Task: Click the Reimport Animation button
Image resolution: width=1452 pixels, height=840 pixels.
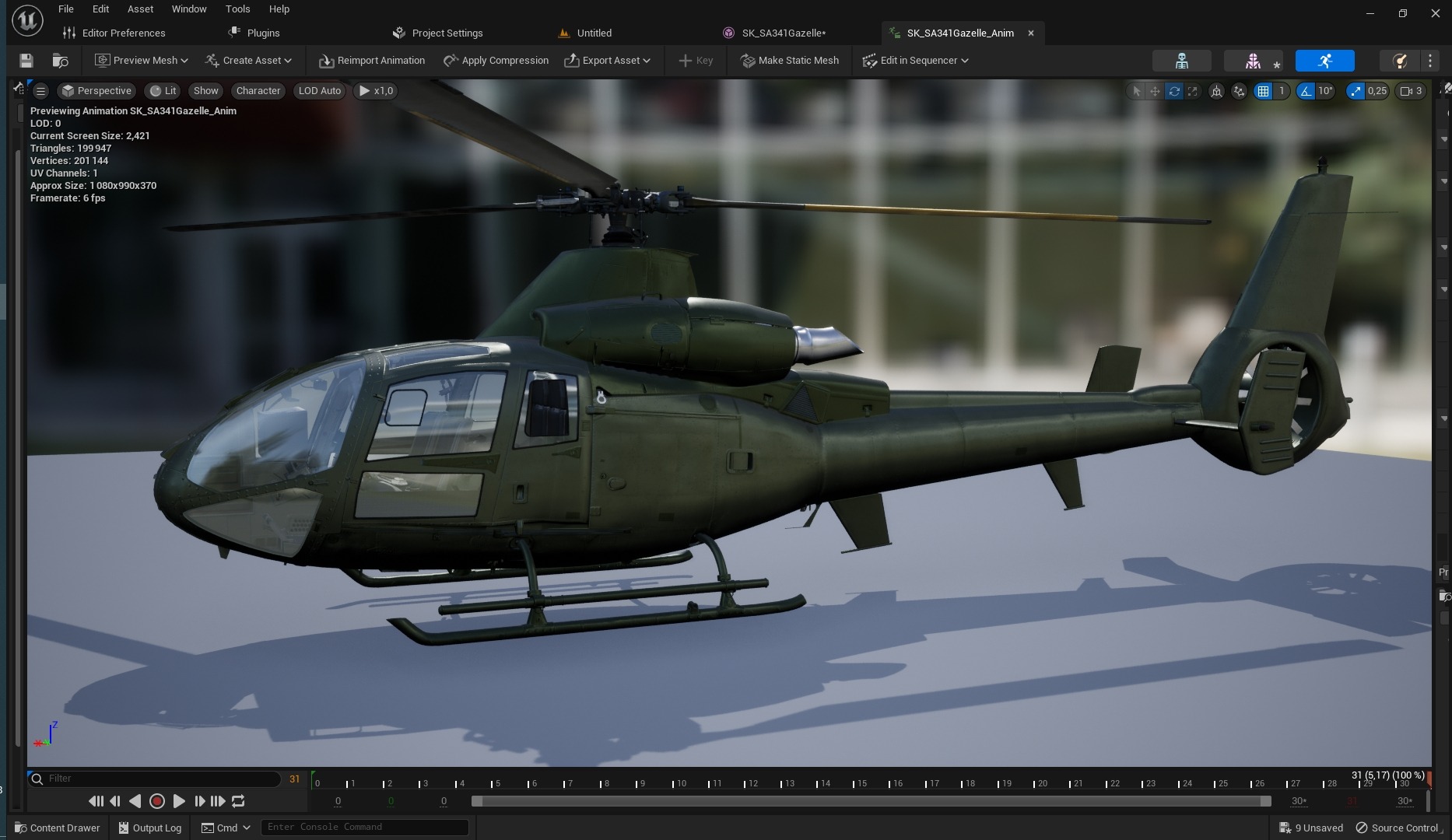Action: click(x=372, y=61)
